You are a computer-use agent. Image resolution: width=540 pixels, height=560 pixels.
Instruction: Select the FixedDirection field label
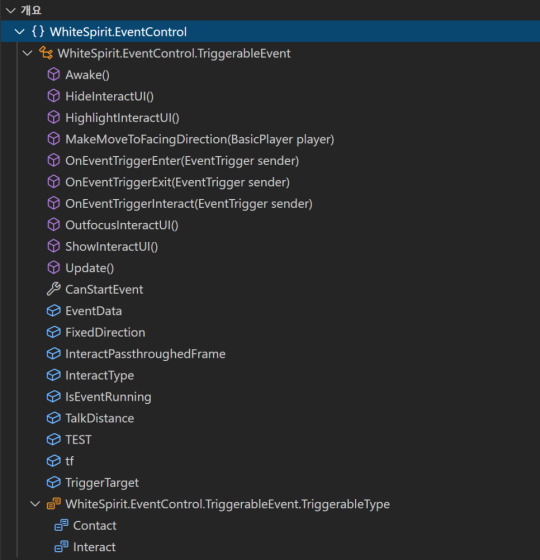pos(105,332)
